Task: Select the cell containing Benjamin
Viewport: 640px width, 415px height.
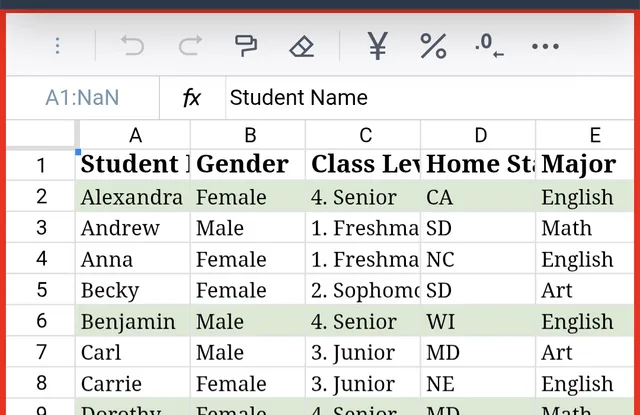Action: (133, 322)
